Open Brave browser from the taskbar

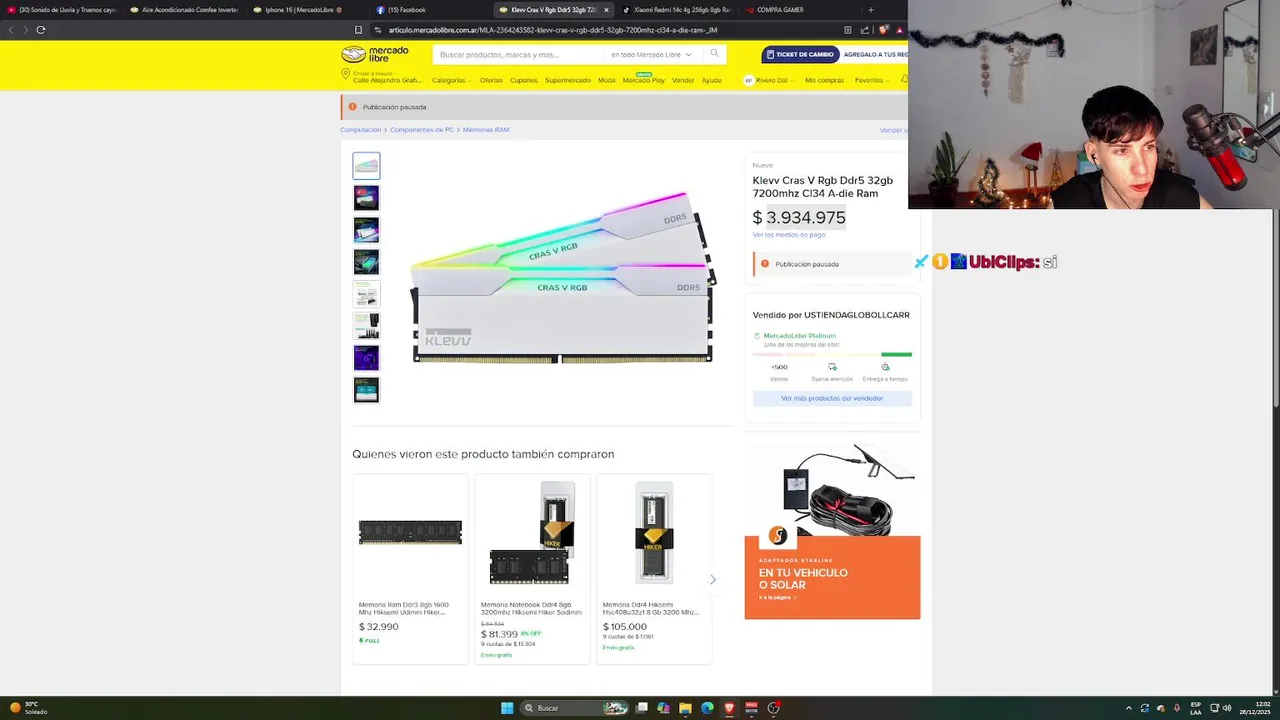[x=729, y=708]
